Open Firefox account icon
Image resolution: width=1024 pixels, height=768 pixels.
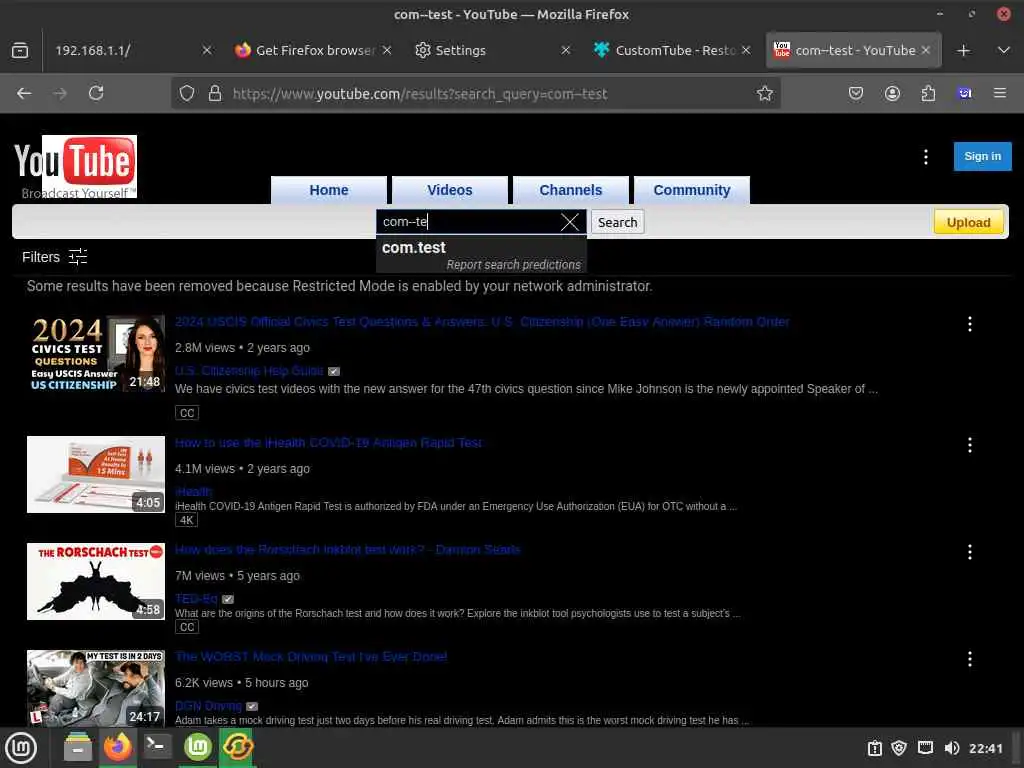(892, 93)
